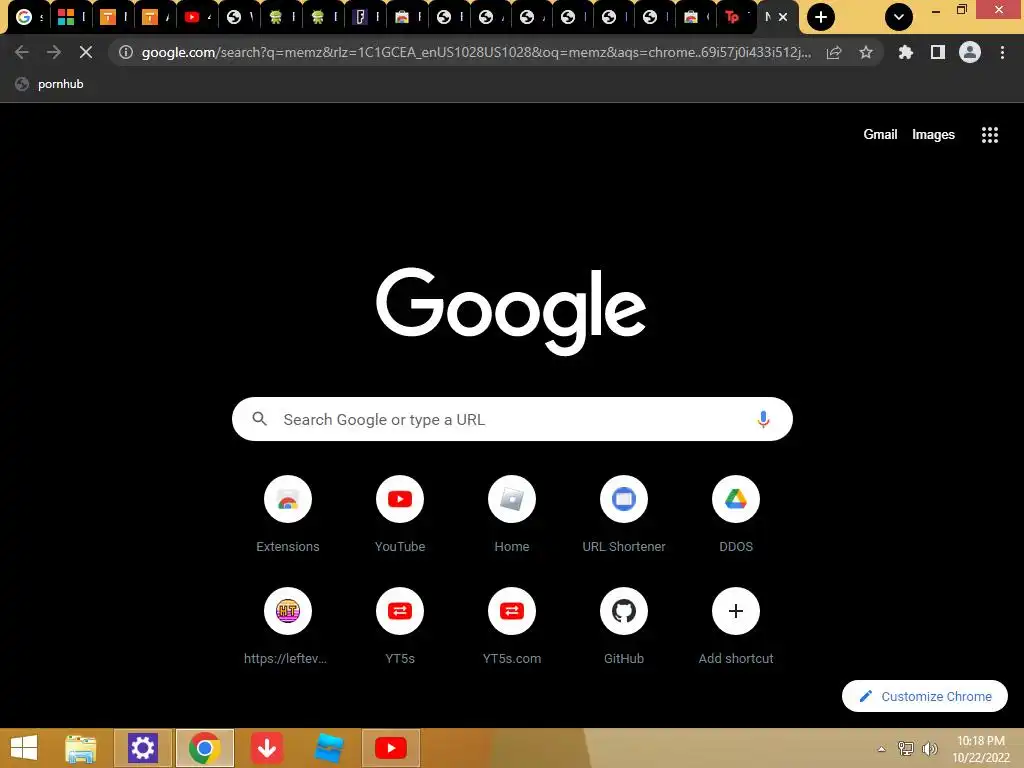Screen dimensions: 1024x768
Task: Open the Google apps grid
Action: click(990, 135)
